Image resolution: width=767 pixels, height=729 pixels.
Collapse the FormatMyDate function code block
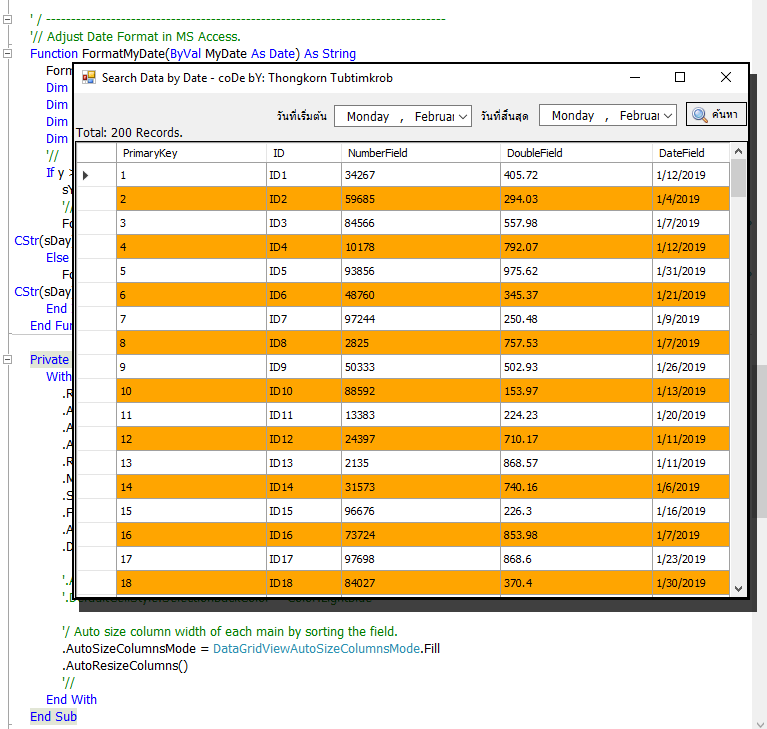pyautogui.click(x=7, y=53)
